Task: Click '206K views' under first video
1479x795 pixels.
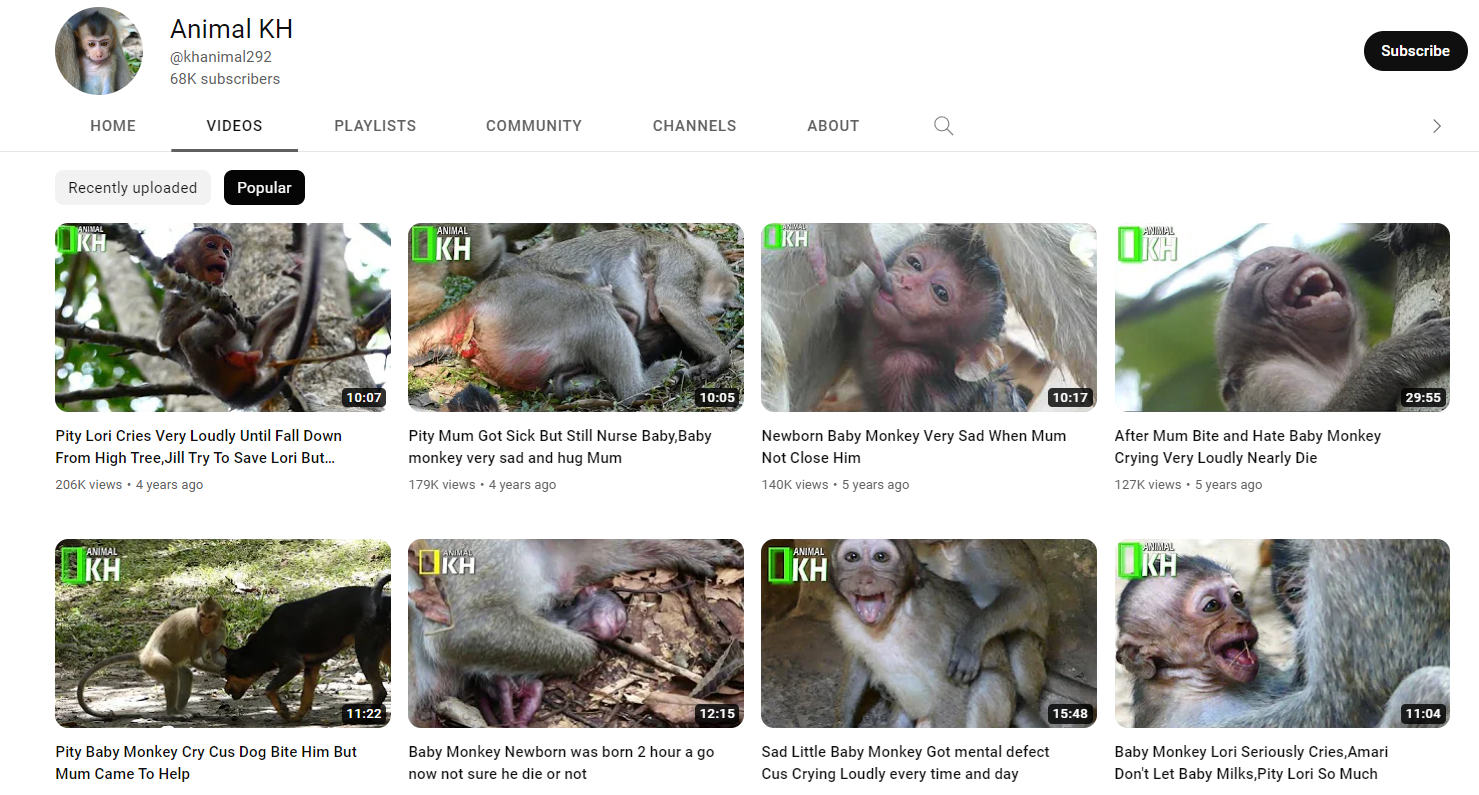Action: [x=88, y=485]
